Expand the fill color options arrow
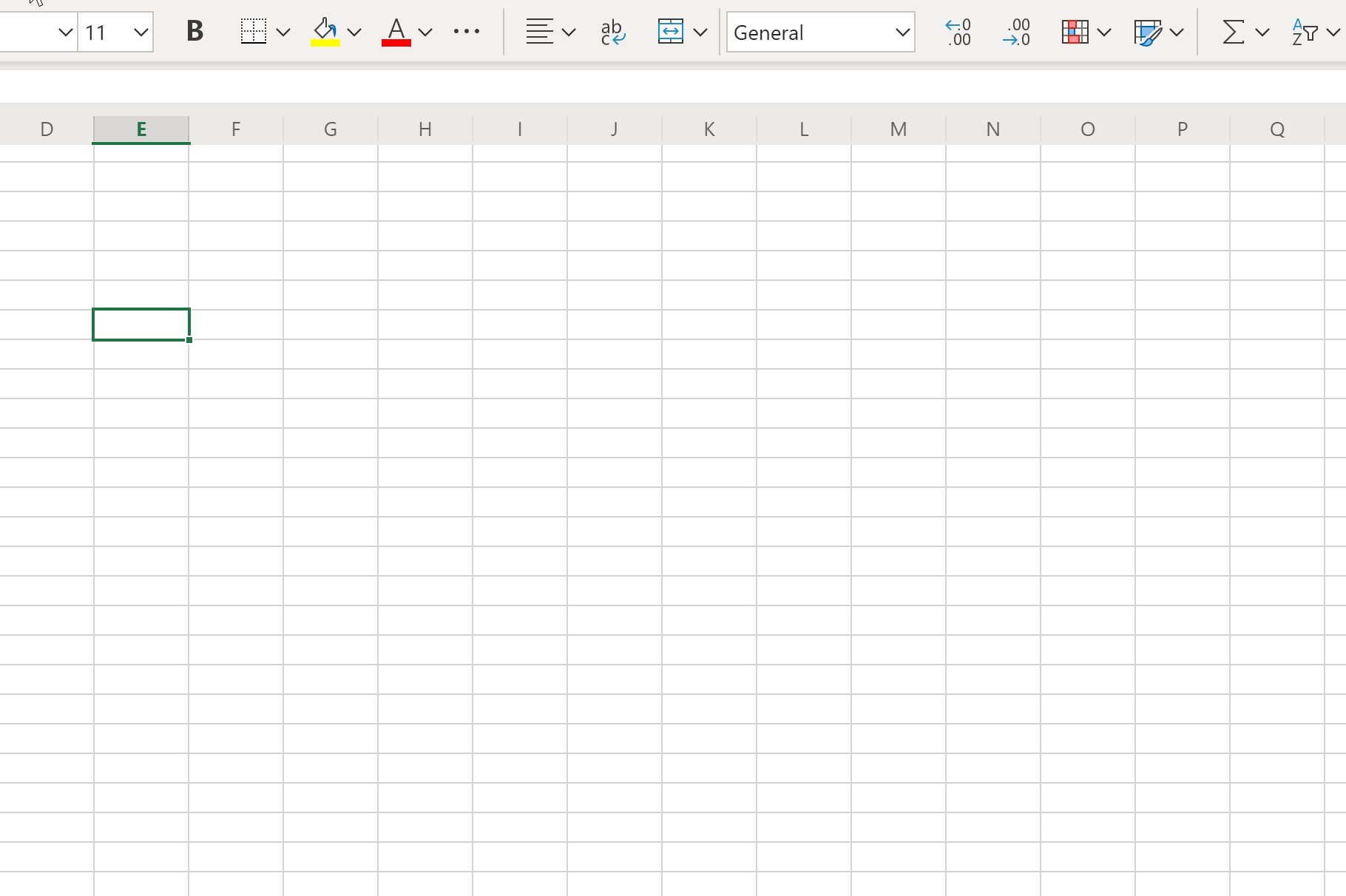The height and width of the screenshot is (896, 1346). [x=354, y=32]
